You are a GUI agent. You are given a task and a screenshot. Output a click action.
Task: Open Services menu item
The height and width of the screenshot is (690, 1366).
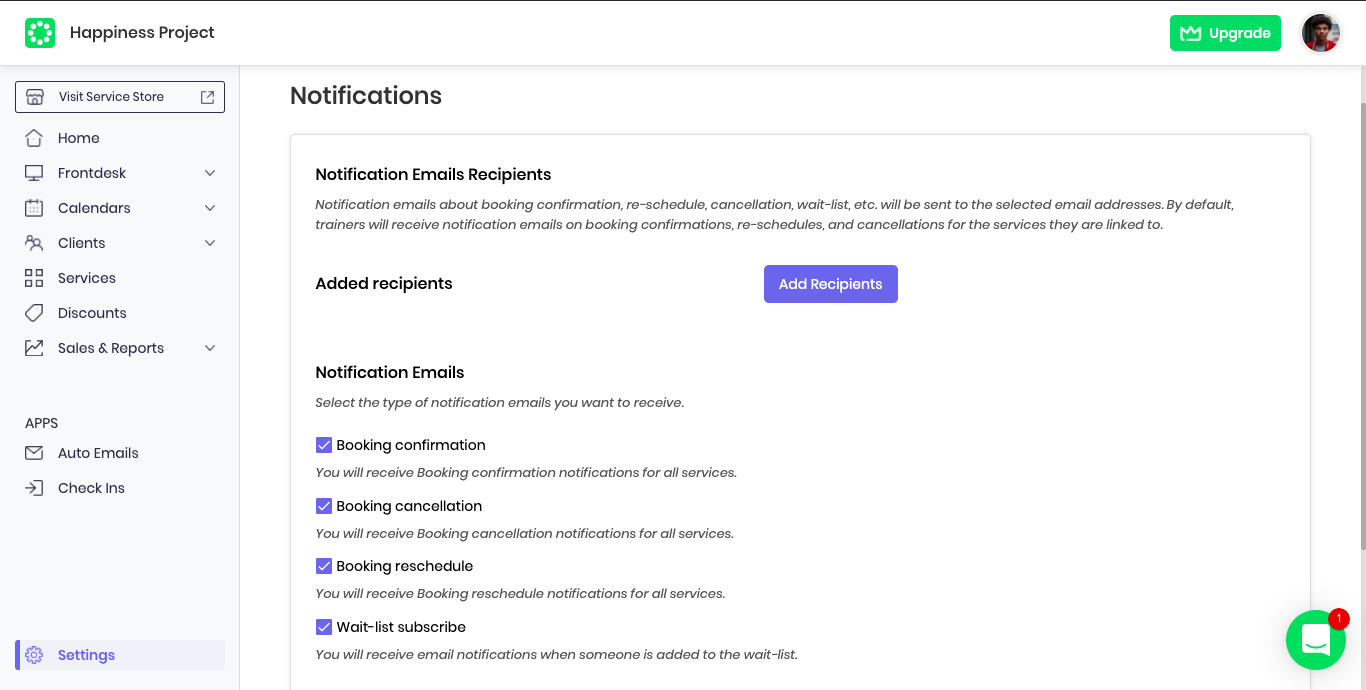[x=120, y=278]
